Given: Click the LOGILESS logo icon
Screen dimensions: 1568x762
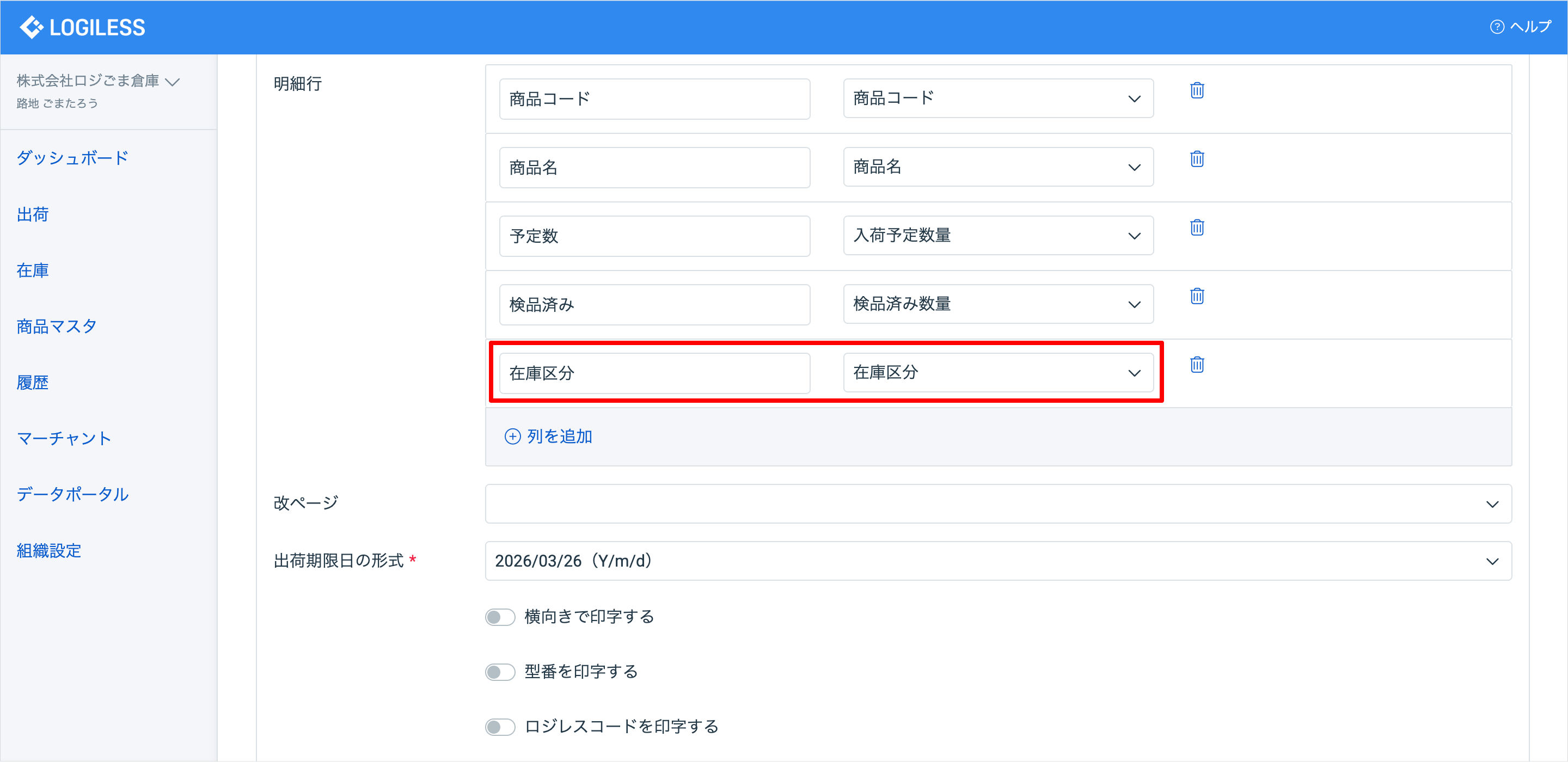Looking at the screenshot, I should 32,27.
